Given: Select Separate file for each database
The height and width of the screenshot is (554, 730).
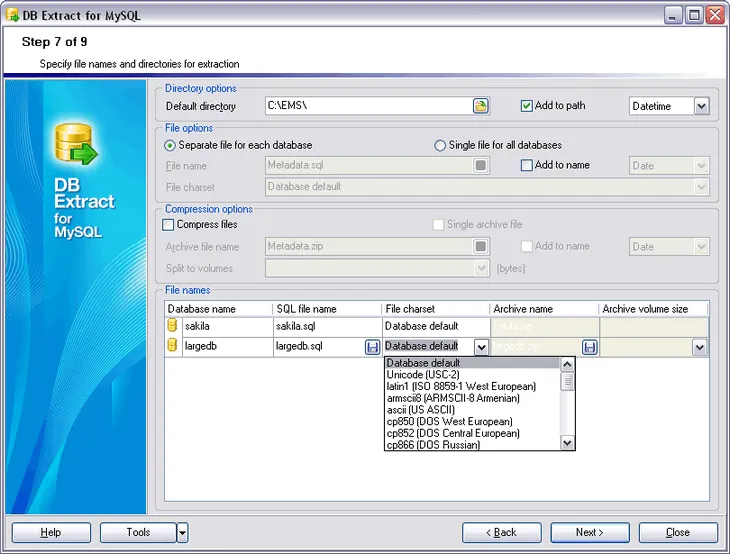Looking at the screenshot, I should click(170, 145).
